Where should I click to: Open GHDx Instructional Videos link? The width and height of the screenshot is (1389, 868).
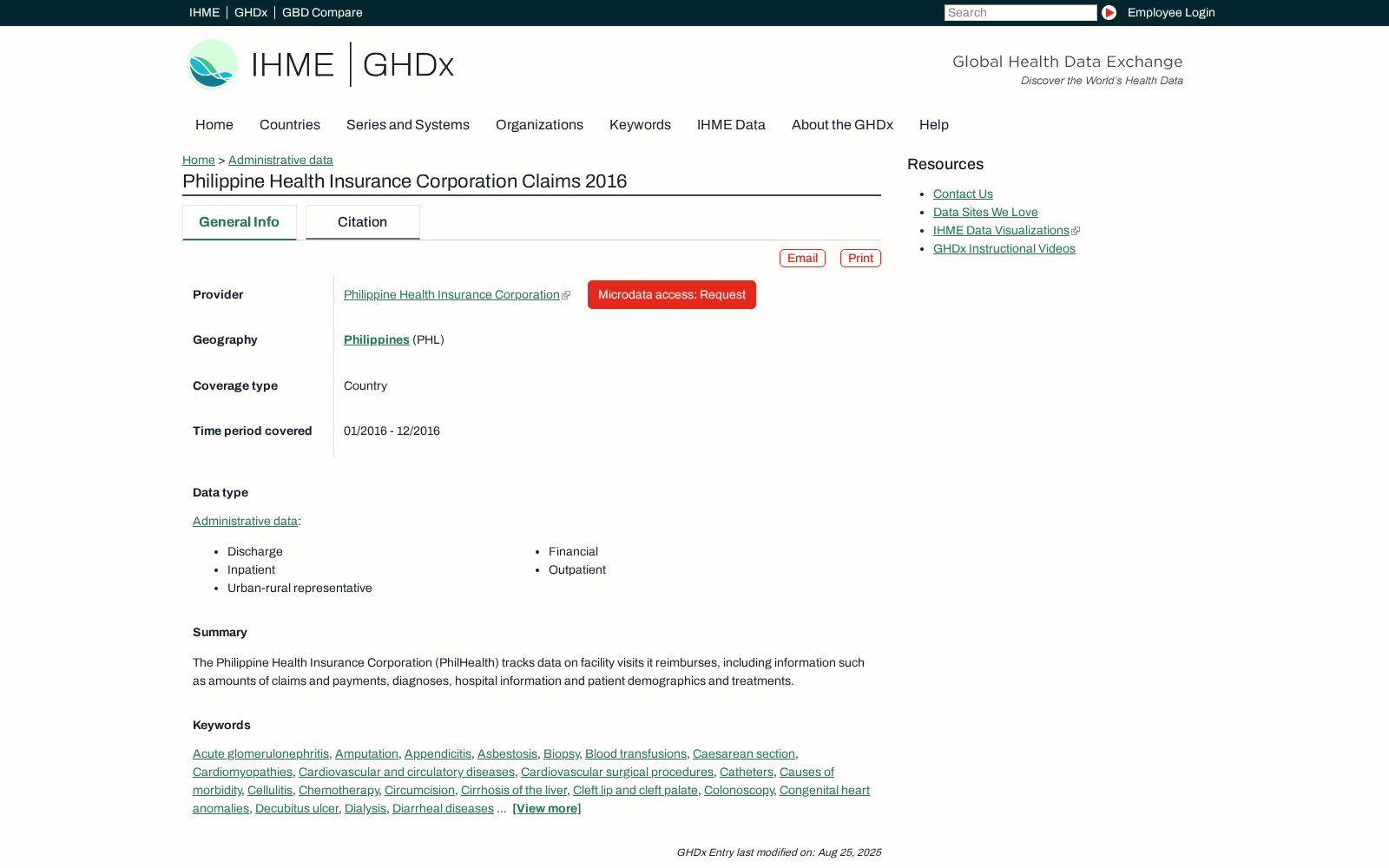pos(1004,249)
